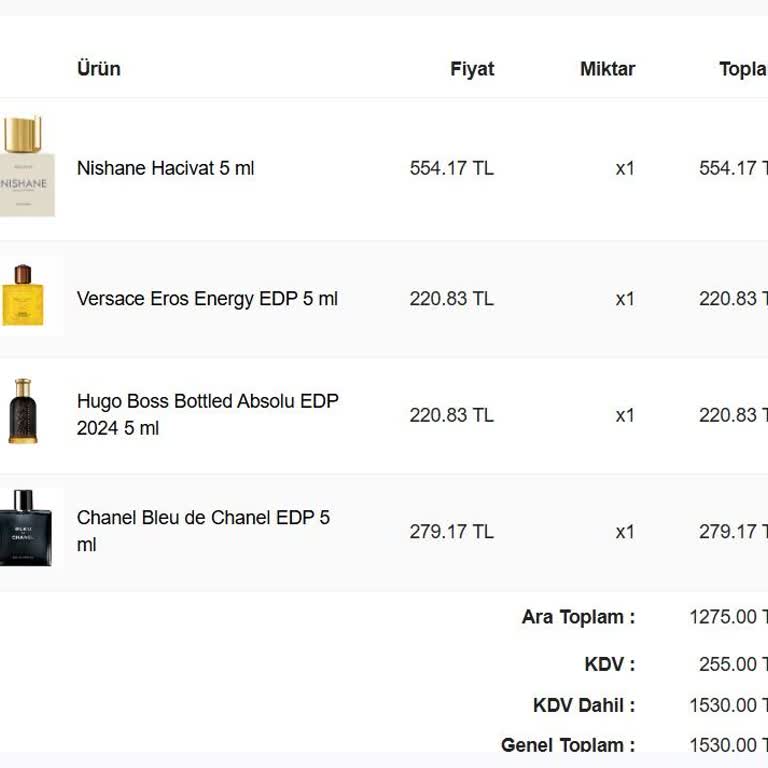This screenshot has height=768, width=768.
Task: Select the Miktar column header
Action: pyautogui.click(x=607, y=69)
